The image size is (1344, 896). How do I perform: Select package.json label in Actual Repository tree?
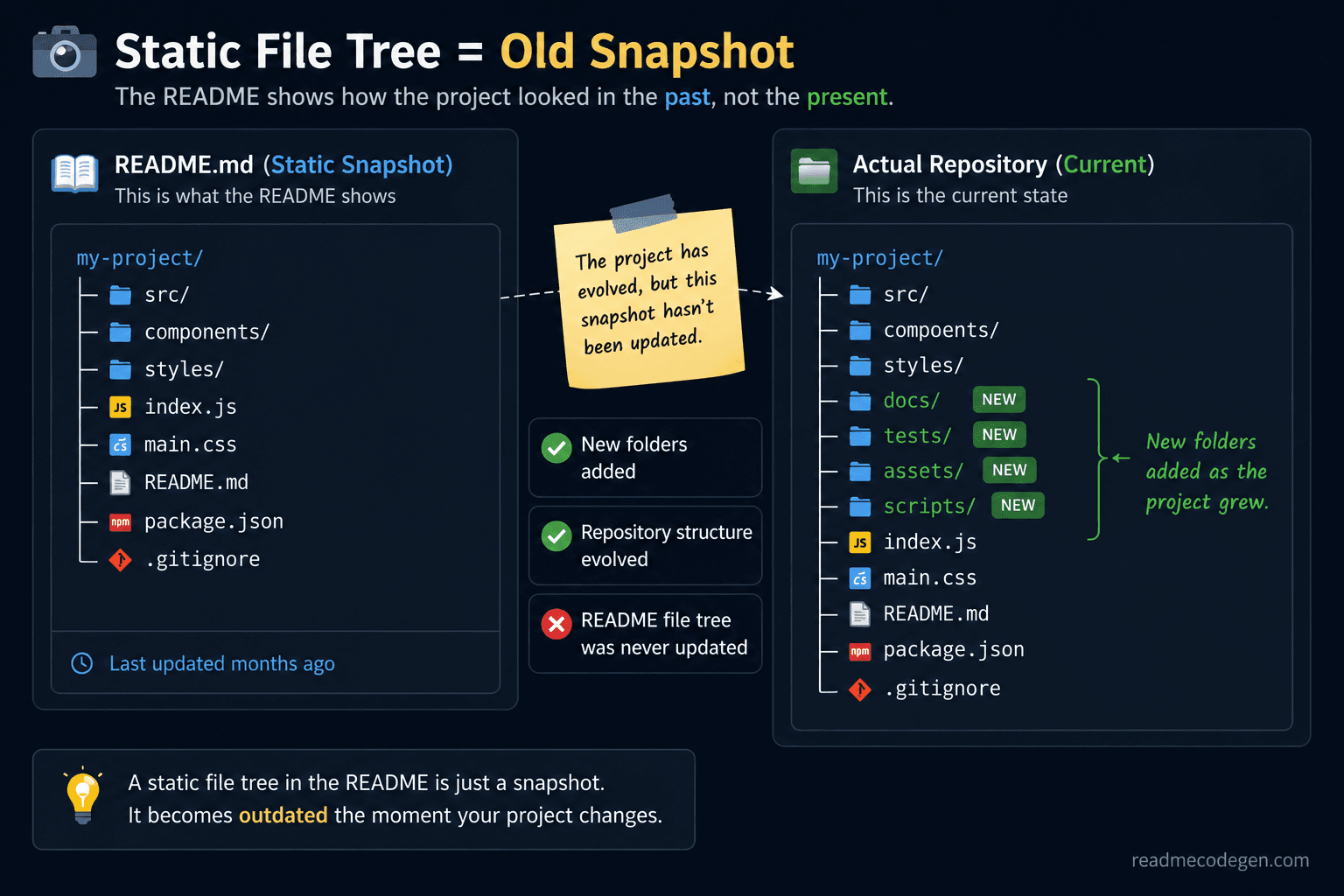click(x=954, y=650)
